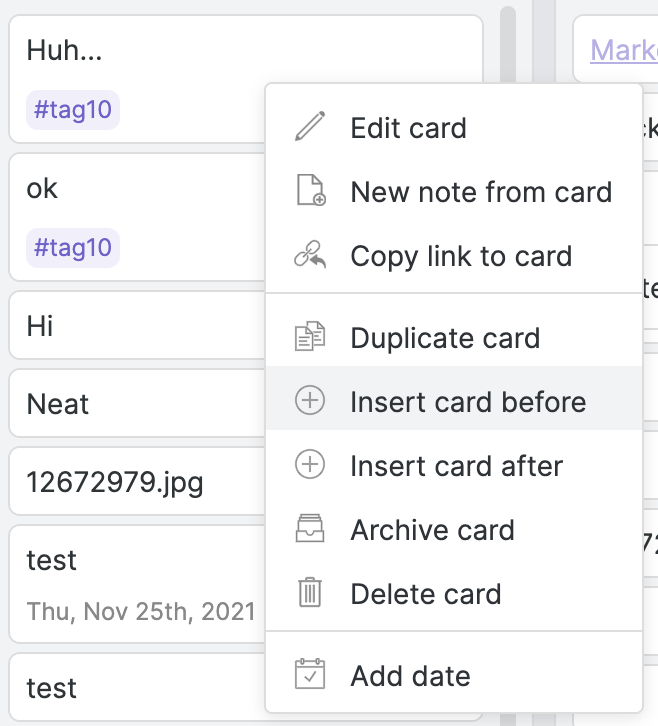Select the Archive card option
Viewport: 658px width, 726px height.
point(454,530)
